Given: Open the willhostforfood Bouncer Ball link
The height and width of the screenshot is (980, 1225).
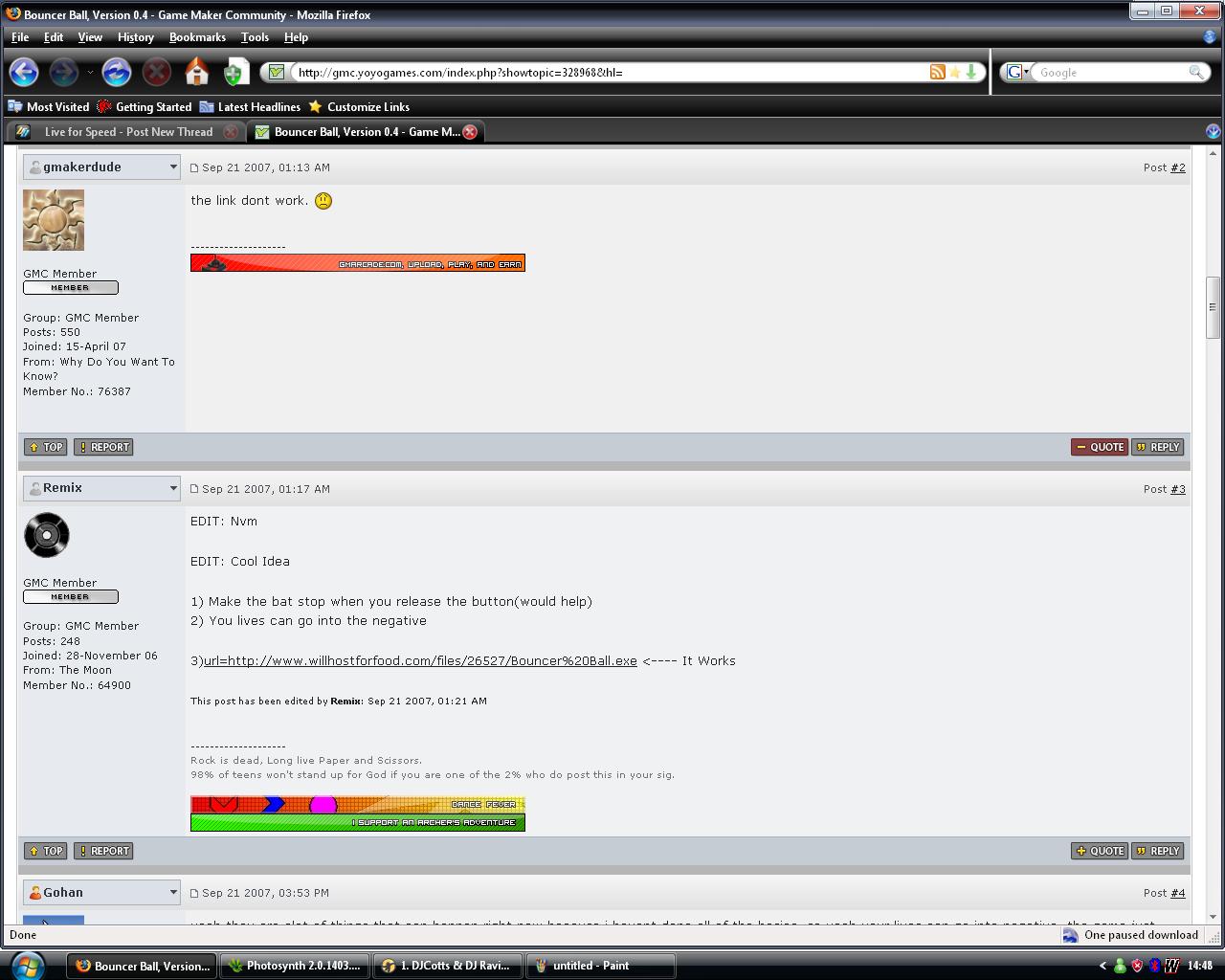Looking at the screenshot, I should [420, 661].
